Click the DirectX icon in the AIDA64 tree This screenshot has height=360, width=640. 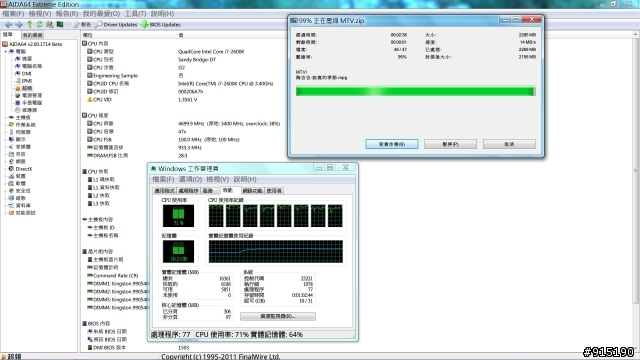[x=11, y=169]
